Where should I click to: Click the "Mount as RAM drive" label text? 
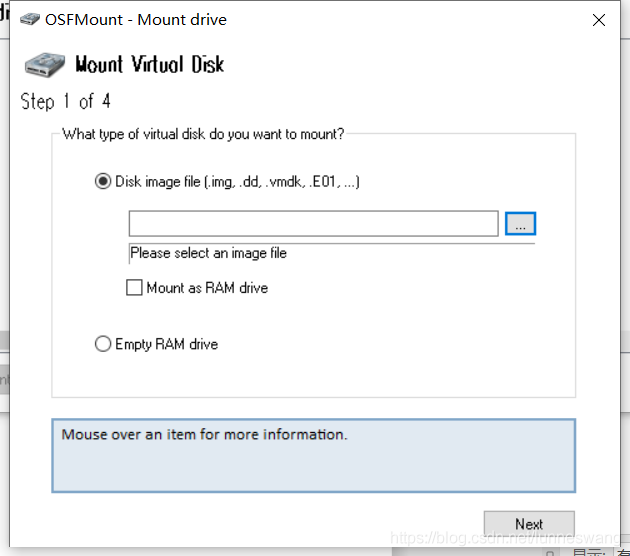(207, 288)
